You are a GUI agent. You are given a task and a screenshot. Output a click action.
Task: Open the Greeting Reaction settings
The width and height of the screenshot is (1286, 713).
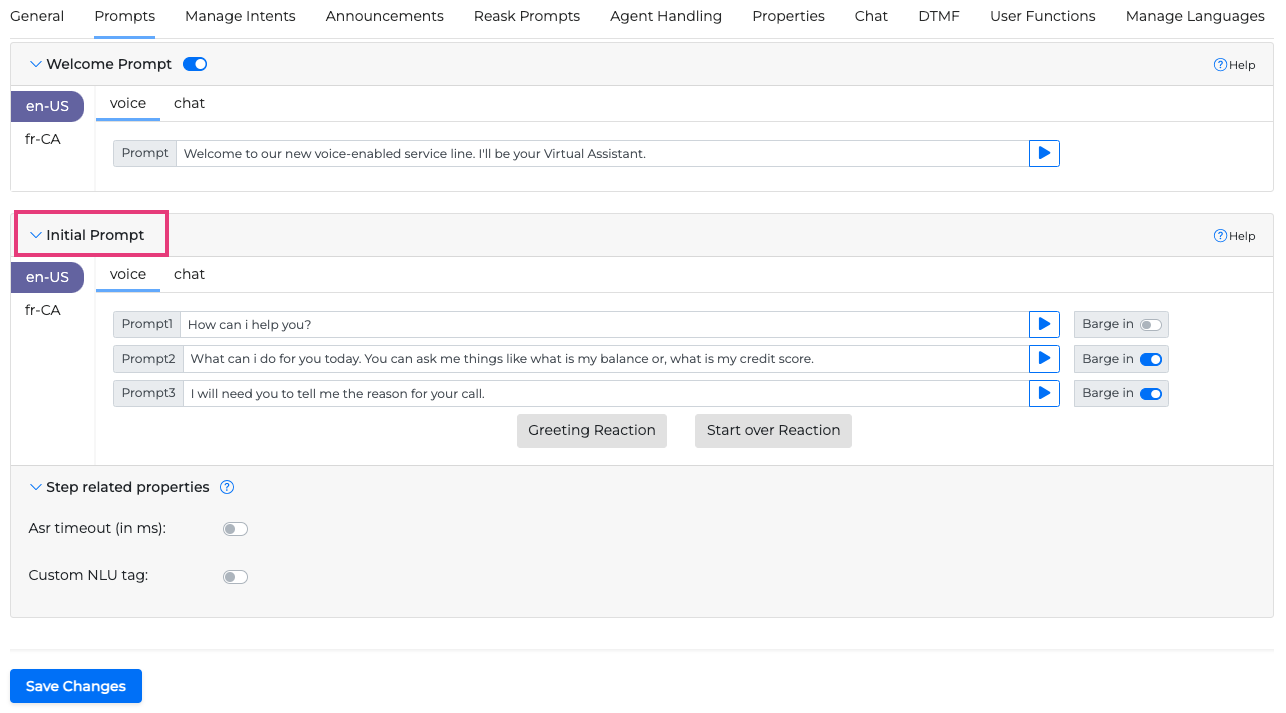click(x=591, y=430)
